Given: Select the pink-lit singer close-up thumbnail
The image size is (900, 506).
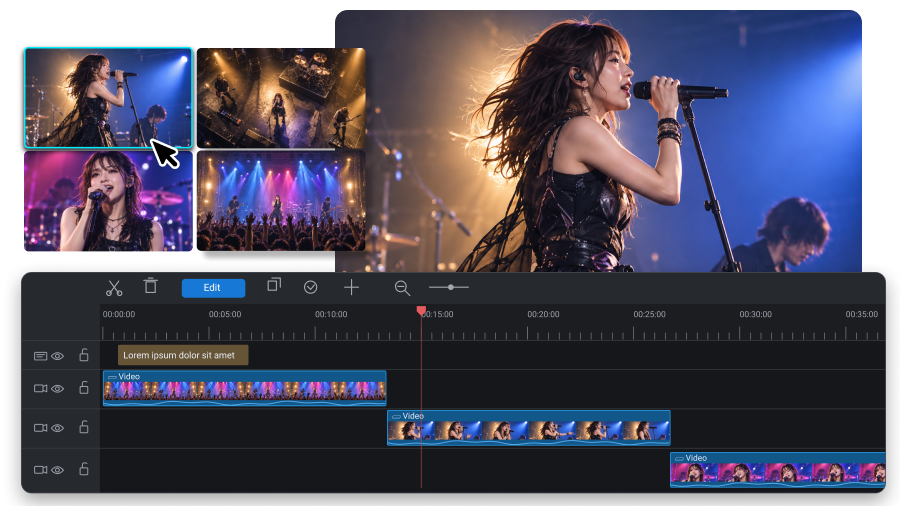Looking at the screenshot, I should click(x=108, y=201).
